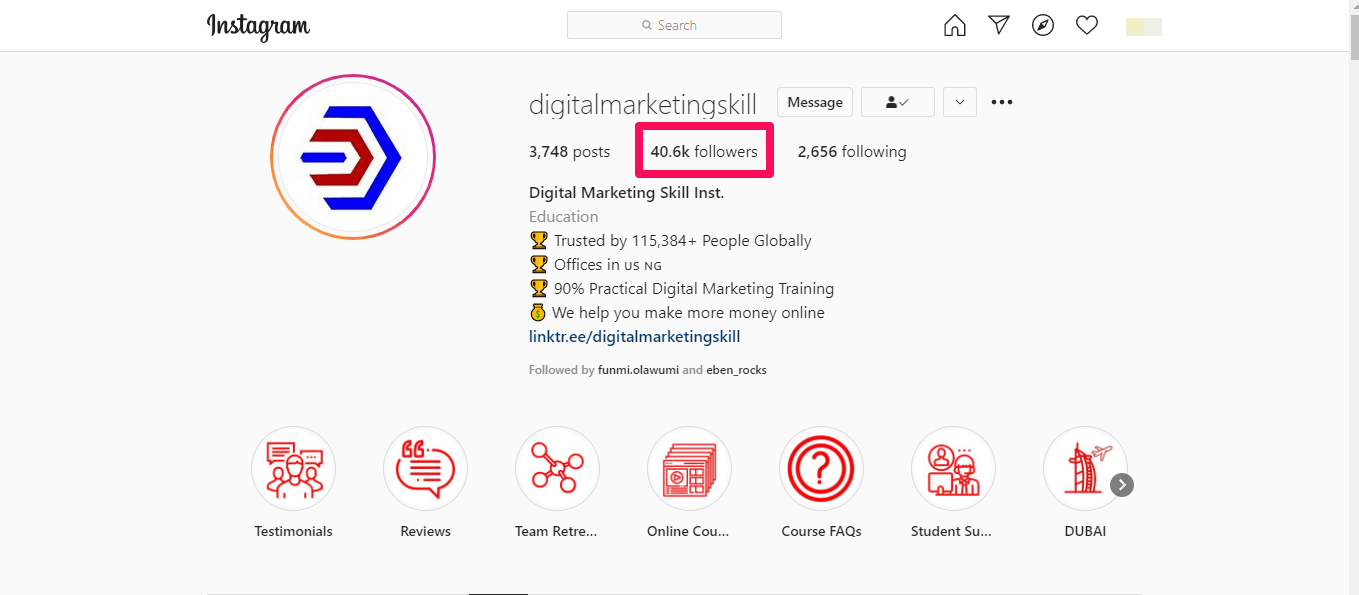Open activity feed heart icon
This screenshot has width=1359, height=595.
click(1087, 26)
